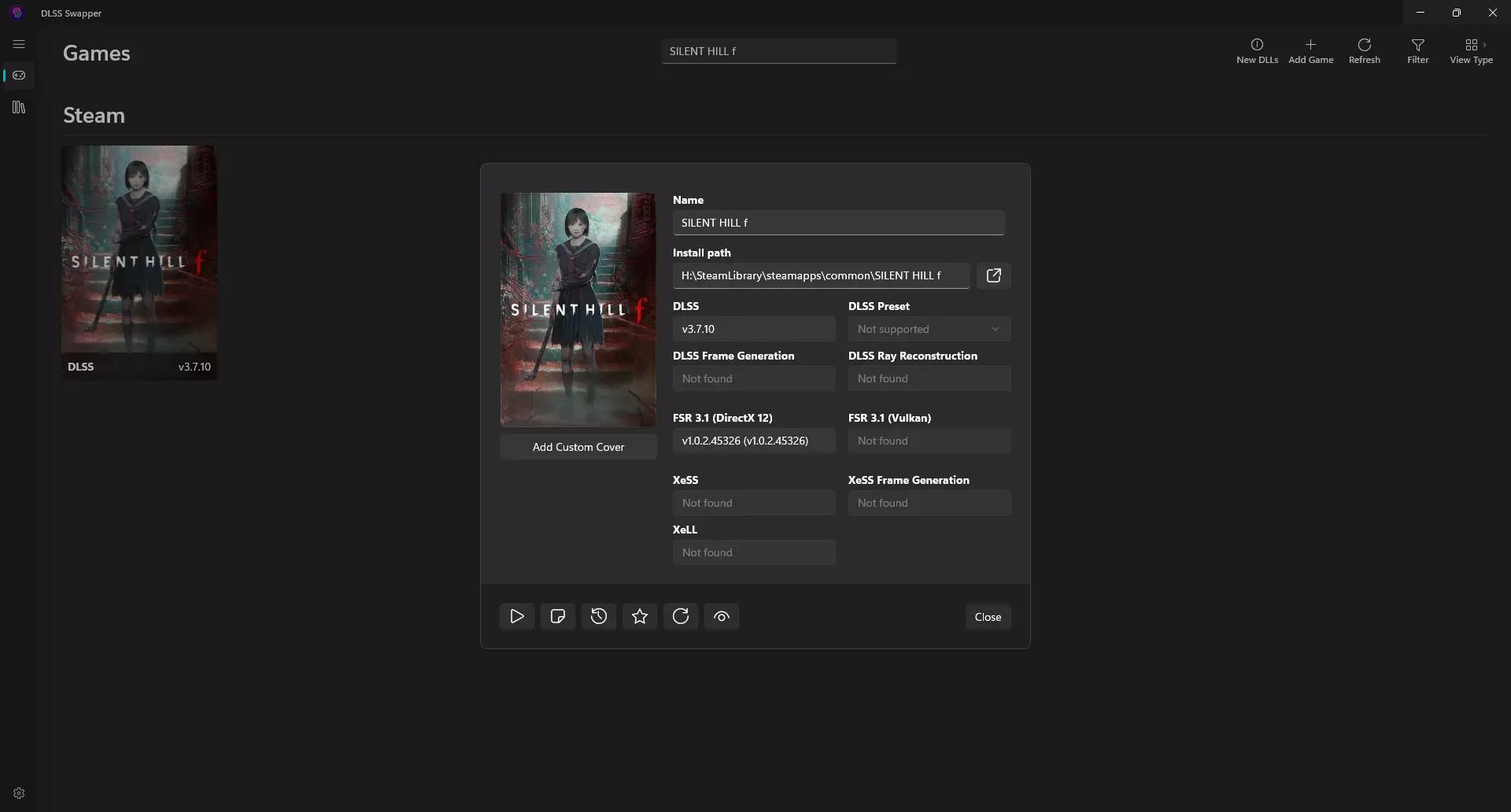Click XeSS Frame Generation Not found field
The image size is (1511, 812).
pos(929,503)
